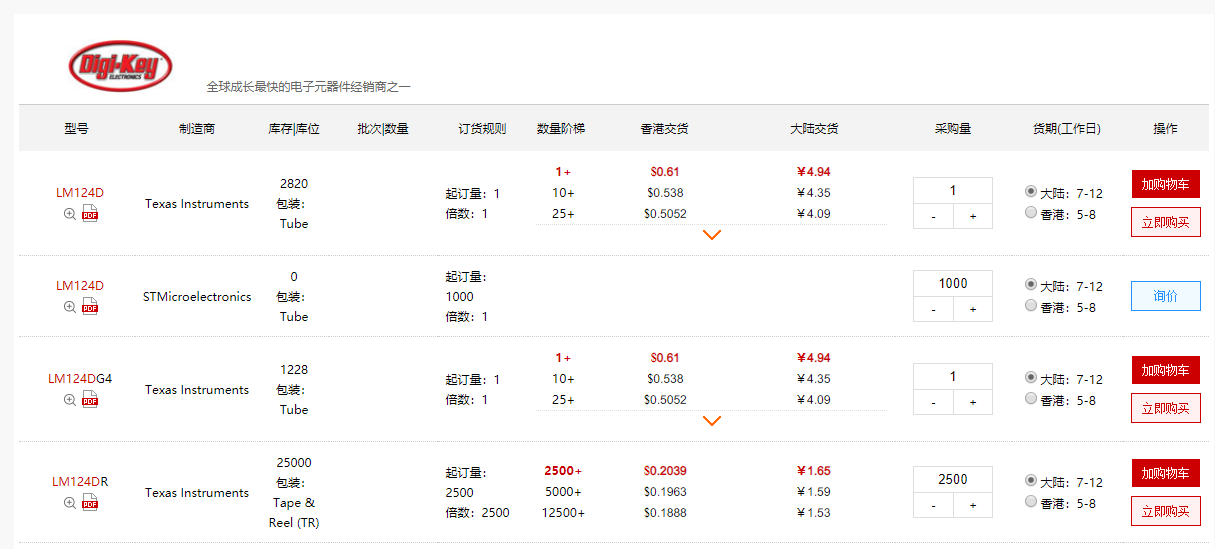Image resolution: width=1215 pixels, height=549 pixels.
Task: Decrease quantity with minus for first LM124D
Action: coord(933,216)
